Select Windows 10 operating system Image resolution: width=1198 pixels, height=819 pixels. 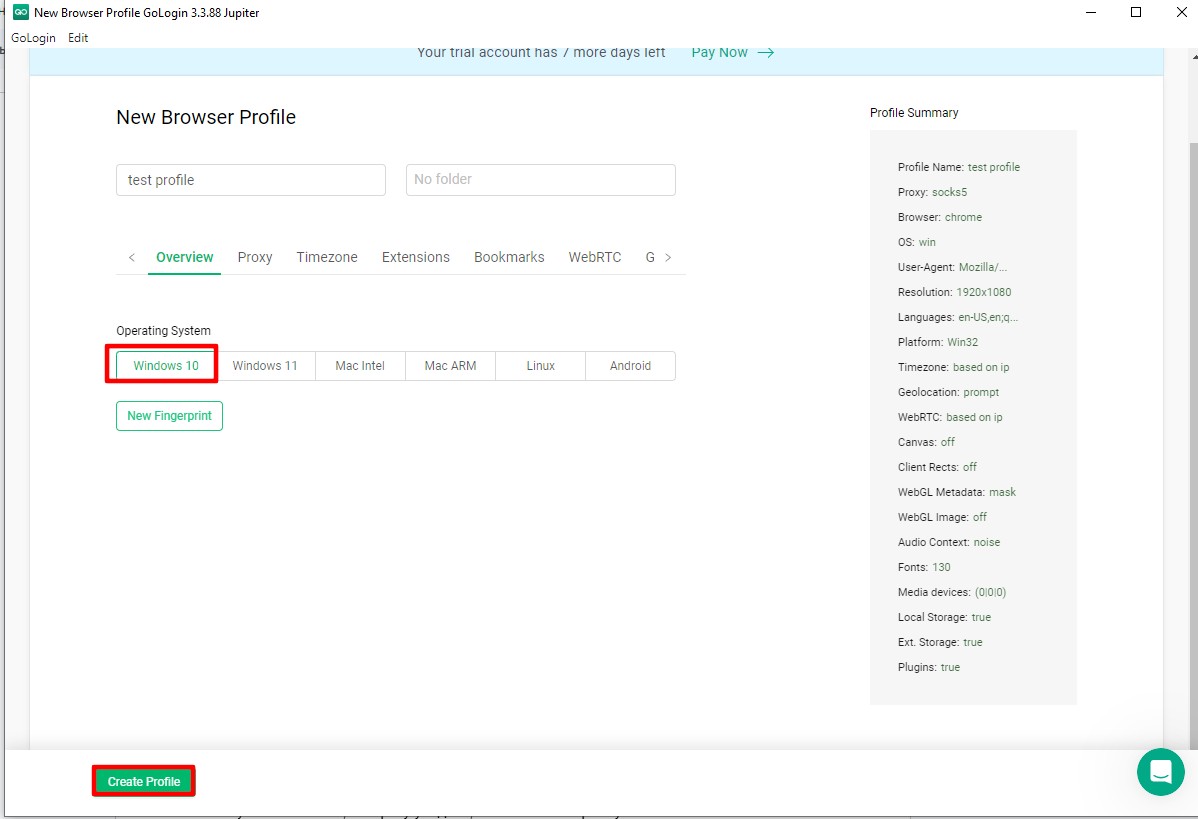[166, 366]
